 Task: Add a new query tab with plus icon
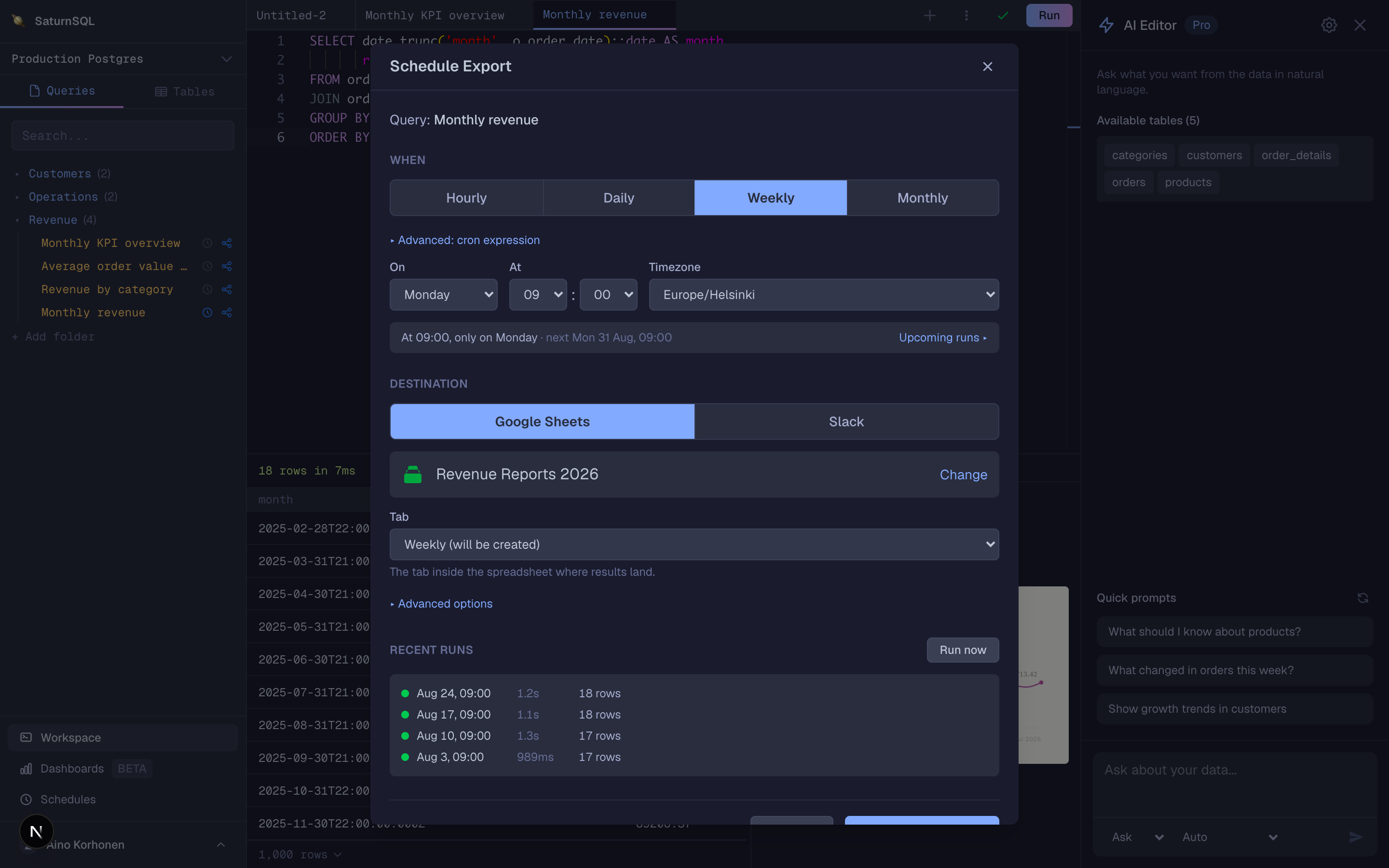click(x=930, y=15)
